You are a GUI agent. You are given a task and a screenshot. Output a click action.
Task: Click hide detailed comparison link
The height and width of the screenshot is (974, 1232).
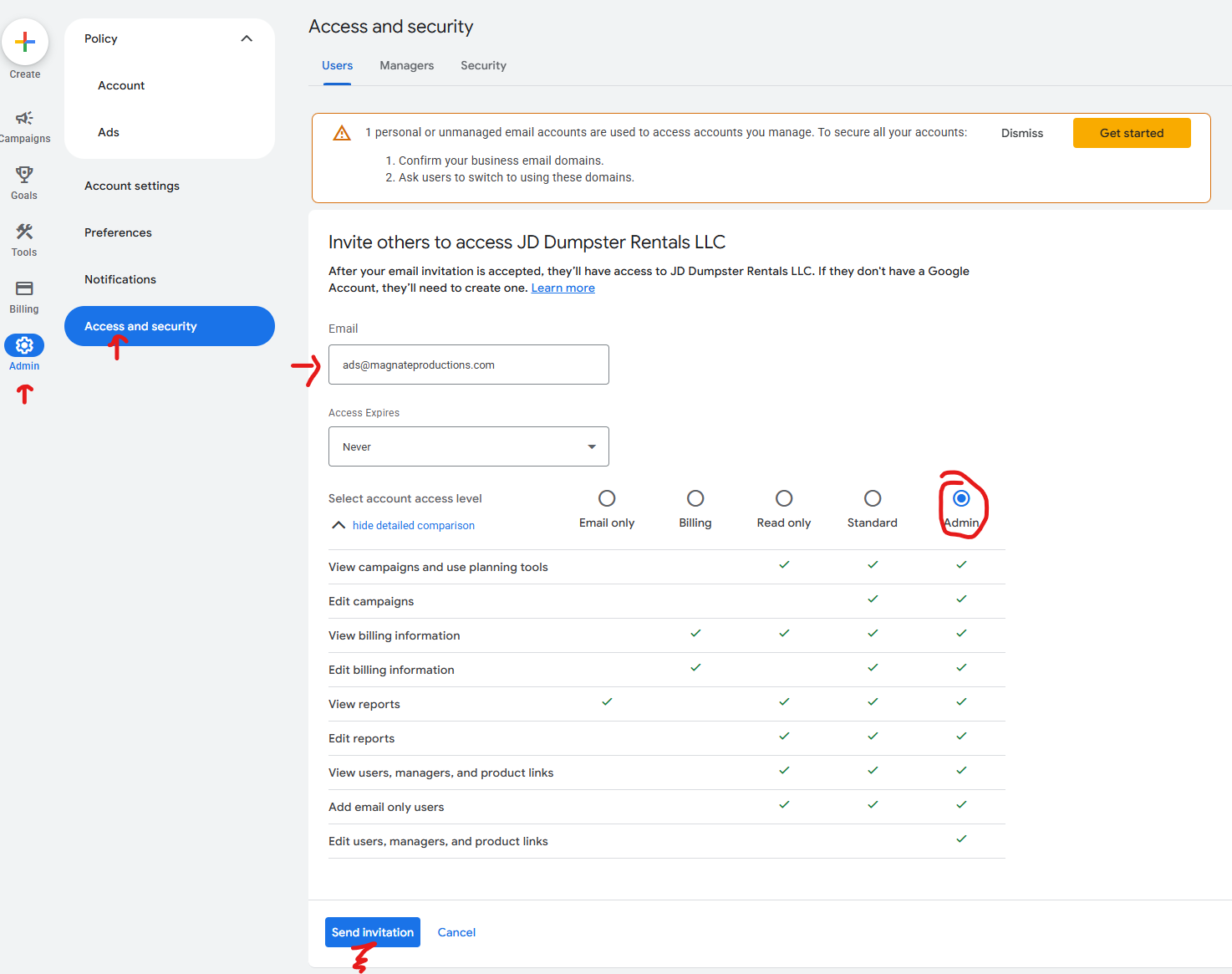tap(414, 525)
